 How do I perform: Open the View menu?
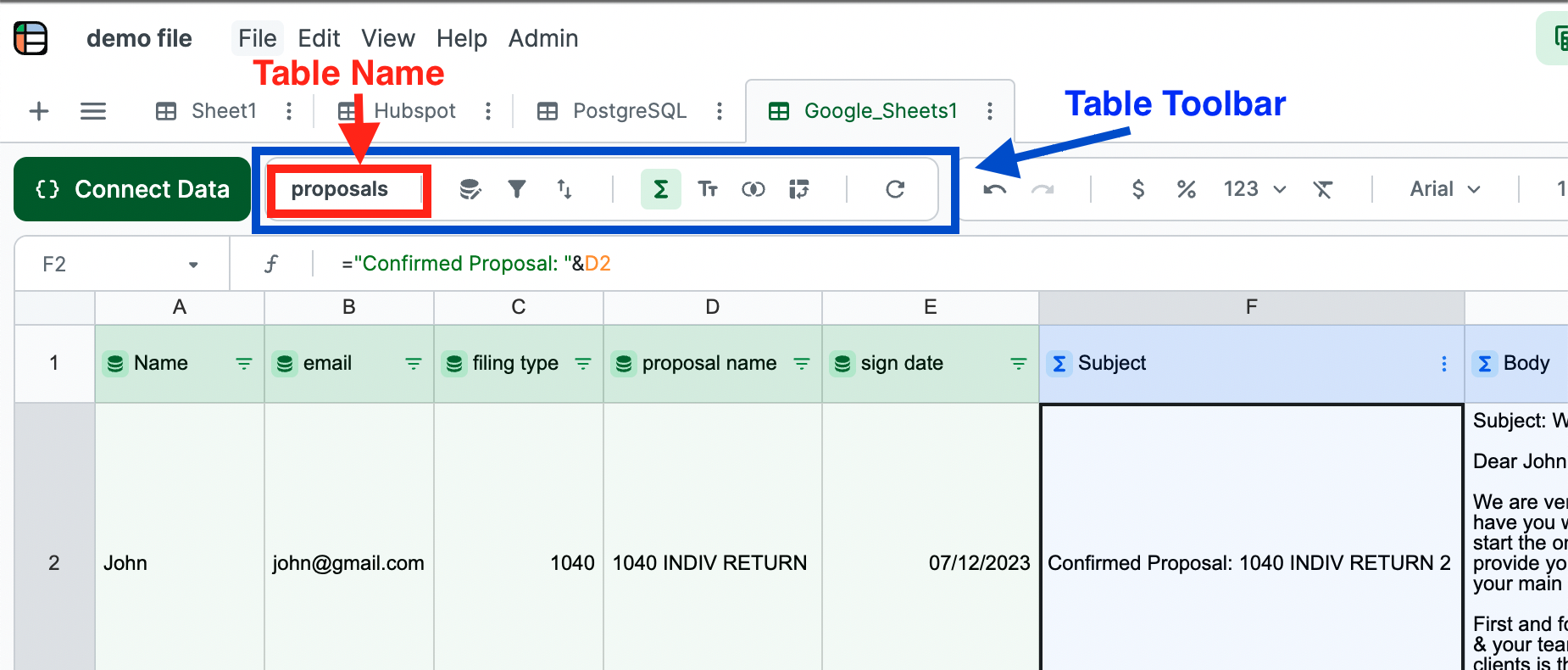pos(388,38)
